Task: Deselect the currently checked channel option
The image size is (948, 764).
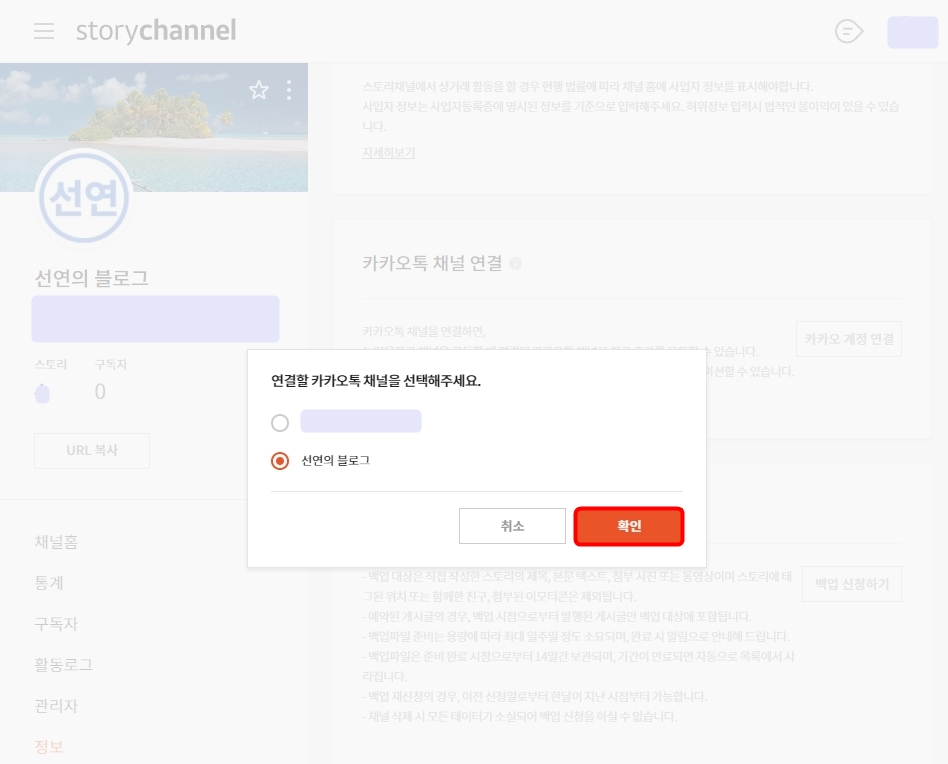Action: (x=280, y=462)
